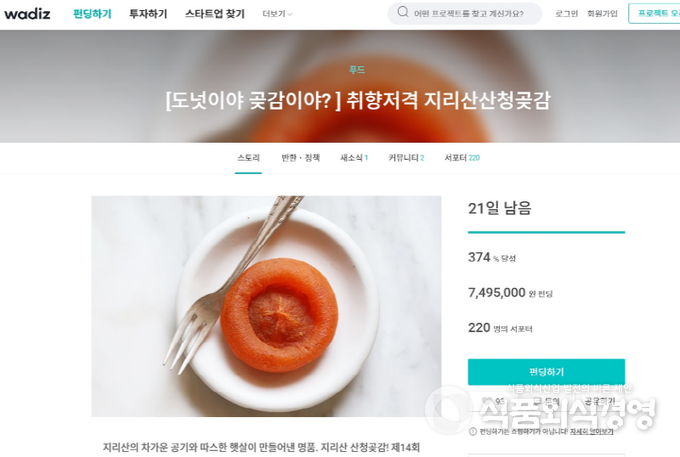The height and width of the screenshot is (457, 680).
Task: Click the wadiz logo
Action: click(x=27, y=14)
